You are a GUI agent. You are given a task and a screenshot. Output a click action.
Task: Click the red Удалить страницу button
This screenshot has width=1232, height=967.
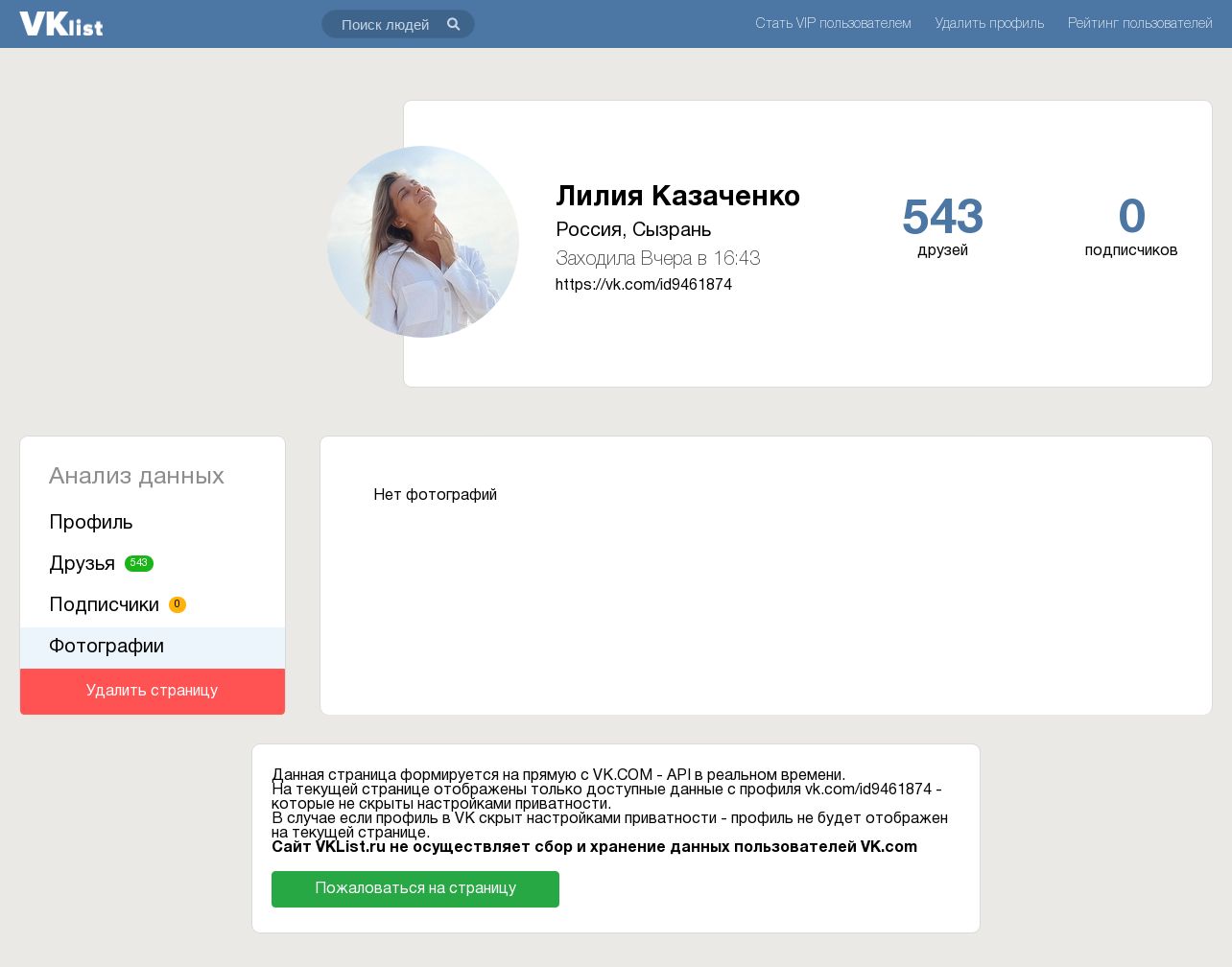pyautogui.click(x=153, y=691)
